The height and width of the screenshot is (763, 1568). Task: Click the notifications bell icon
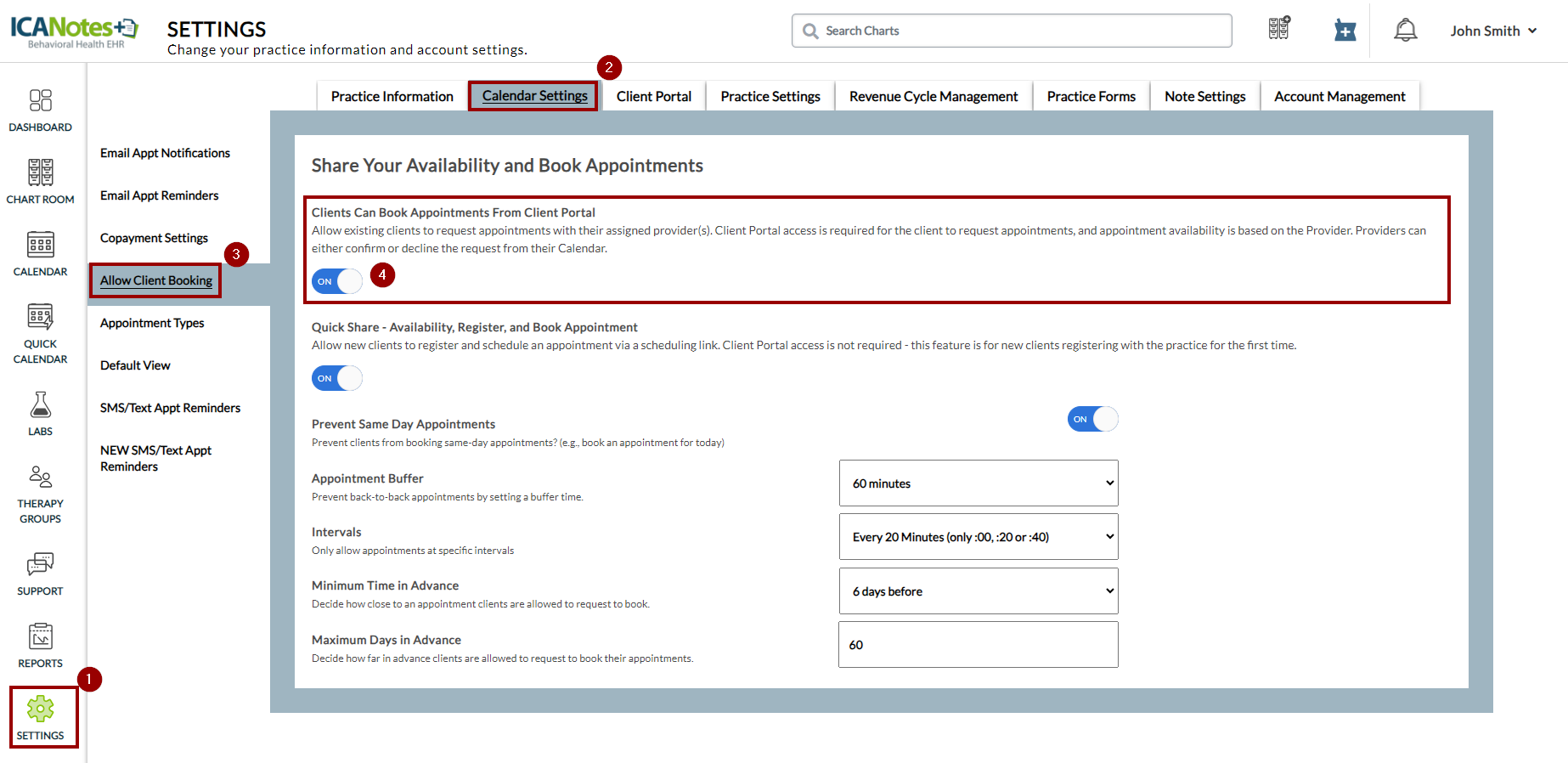click(1405, 31)
